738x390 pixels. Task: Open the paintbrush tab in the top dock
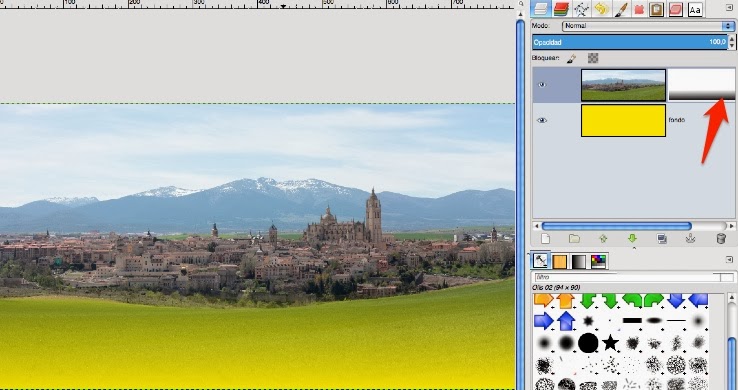coord(621,9)
